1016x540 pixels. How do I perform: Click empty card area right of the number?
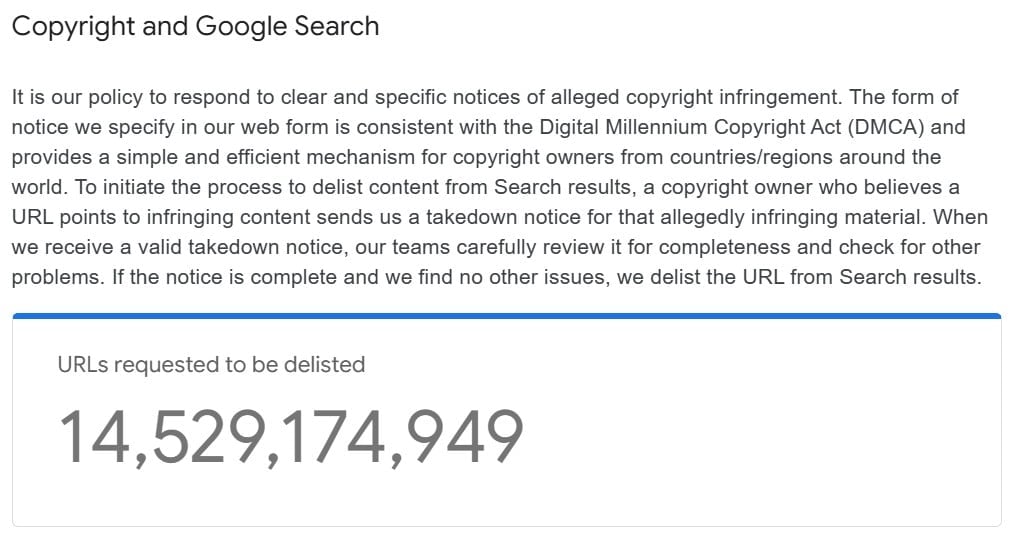(x=765, y=438)
